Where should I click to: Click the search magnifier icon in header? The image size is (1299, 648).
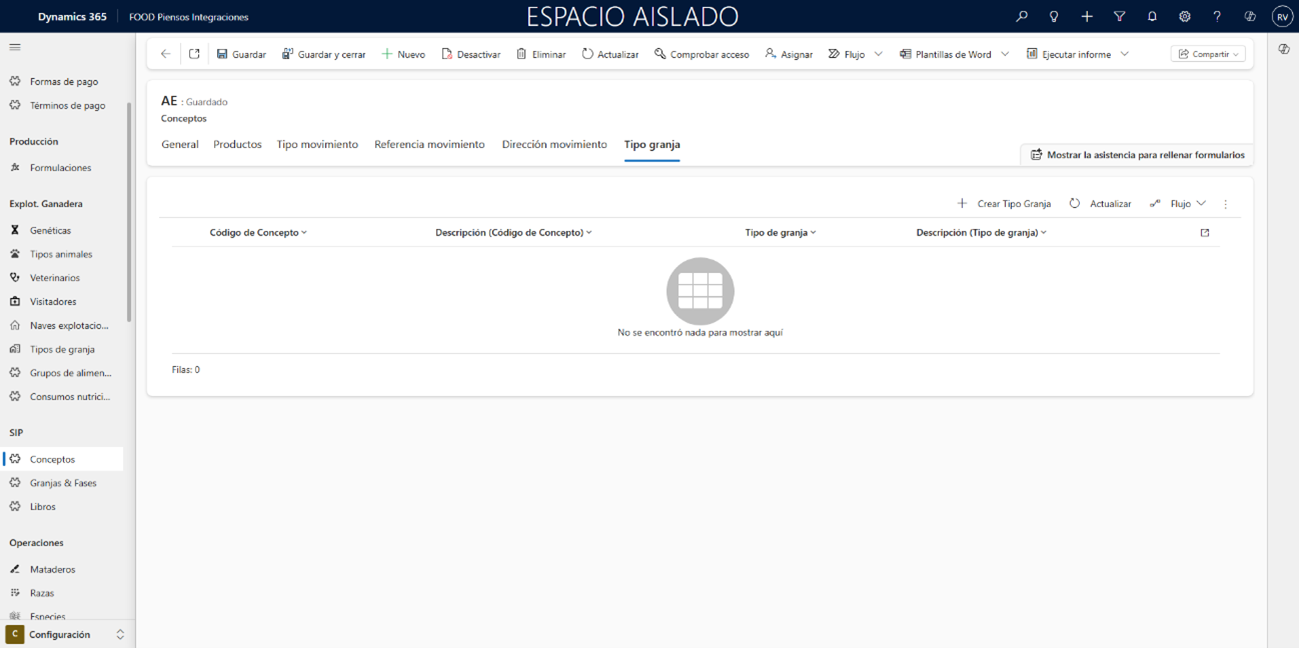(x=1021, y=17)
